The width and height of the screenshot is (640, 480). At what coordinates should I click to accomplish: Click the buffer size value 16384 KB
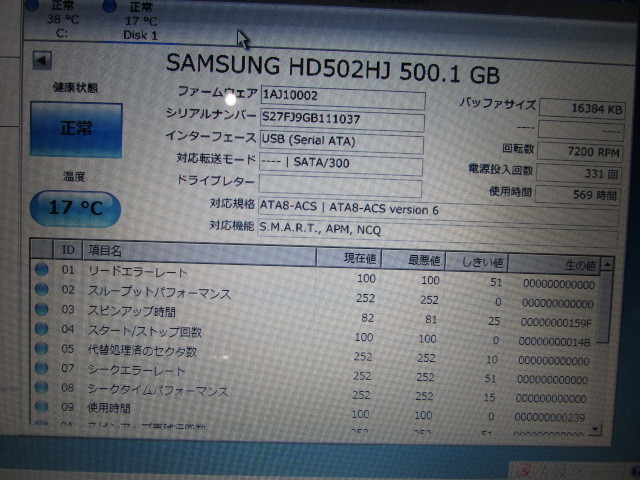[x=582, y=109]
